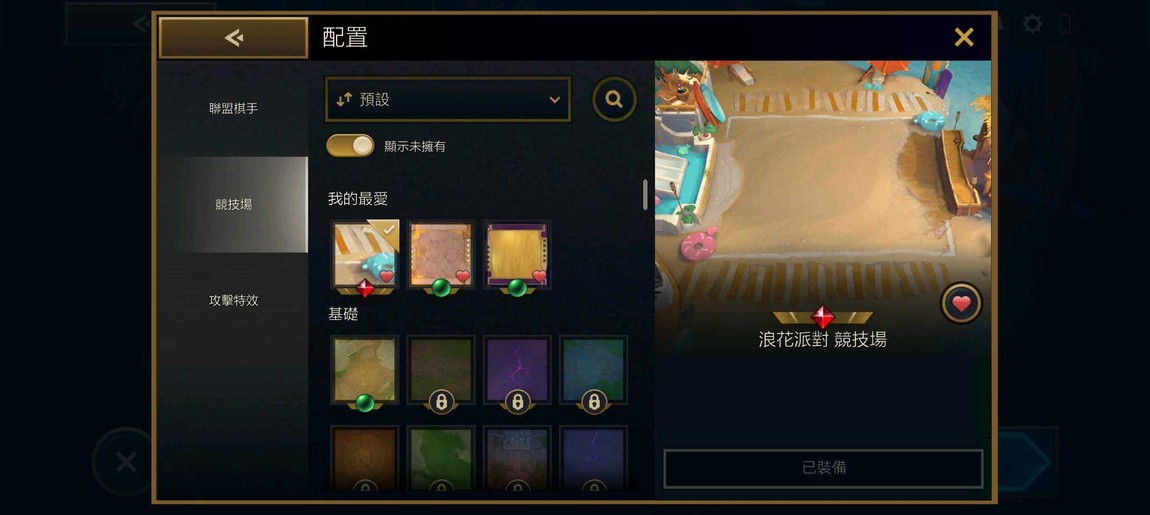Expand the dropdown chevron arrow
The height and width of the screenshot is (515, 1150).
click(x=554, y=100)
